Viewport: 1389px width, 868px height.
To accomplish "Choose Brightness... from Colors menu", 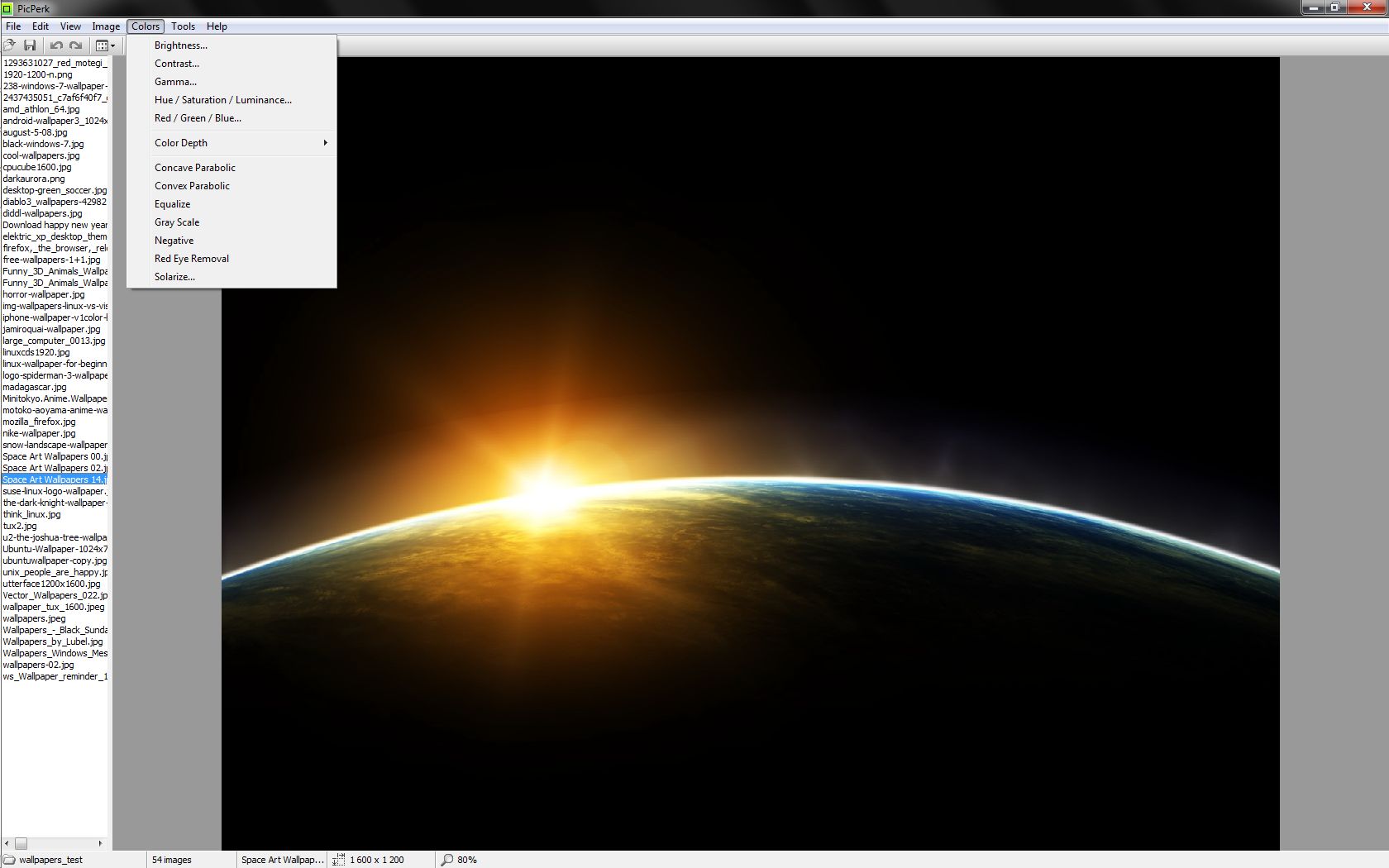I will coord(231,45).
